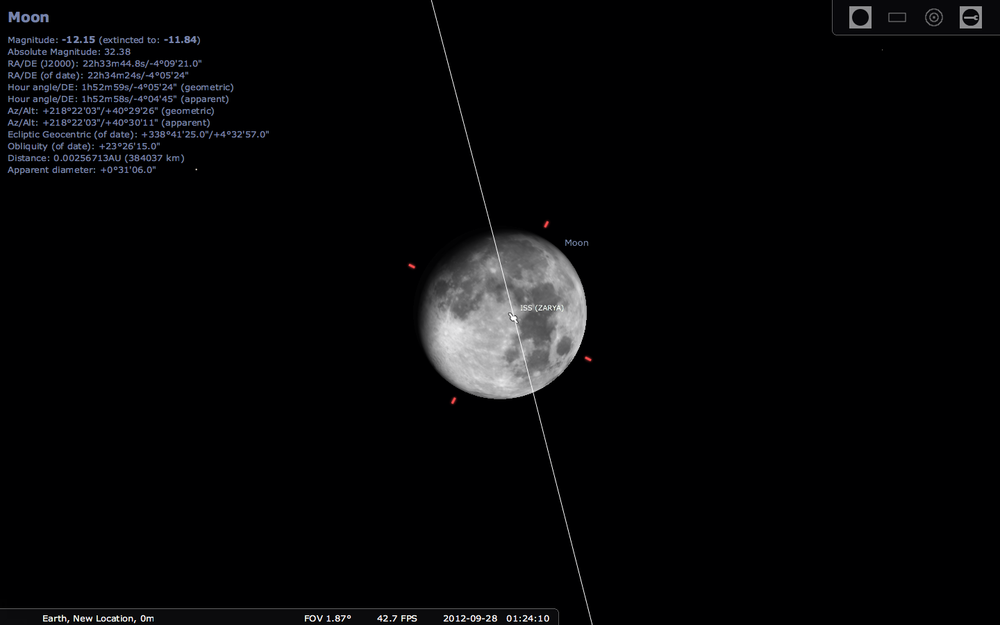Select the red satellite marker above the Moon
This screenshot has width=1000, height=625.
click(547, 222)
